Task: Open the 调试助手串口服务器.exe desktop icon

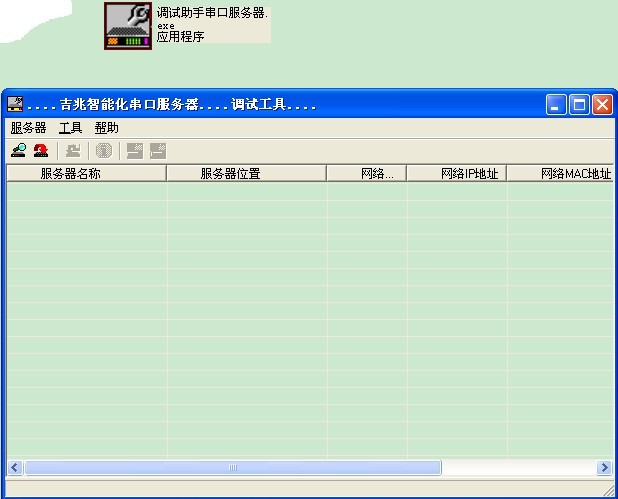Action: (128, 25)
